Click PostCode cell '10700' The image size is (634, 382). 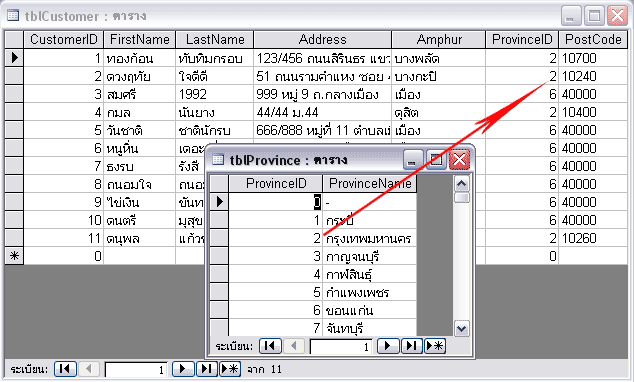click(x=593, y=58)
